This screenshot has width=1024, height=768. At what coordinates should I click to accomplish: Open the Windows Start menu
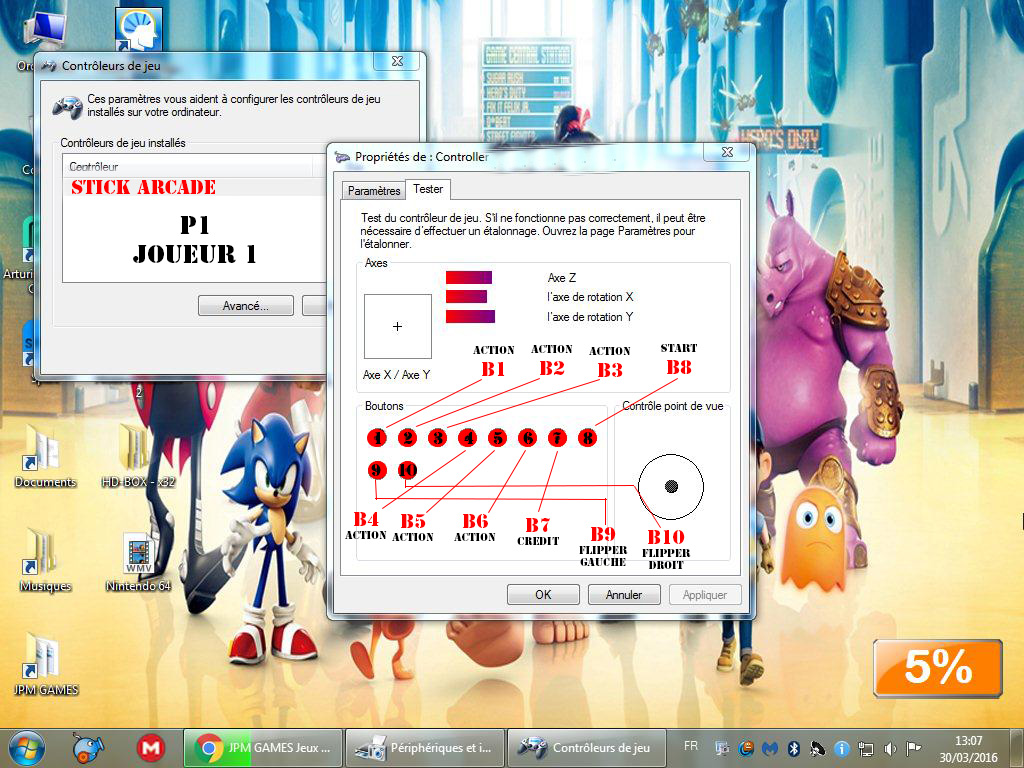(x=26, y=747)
